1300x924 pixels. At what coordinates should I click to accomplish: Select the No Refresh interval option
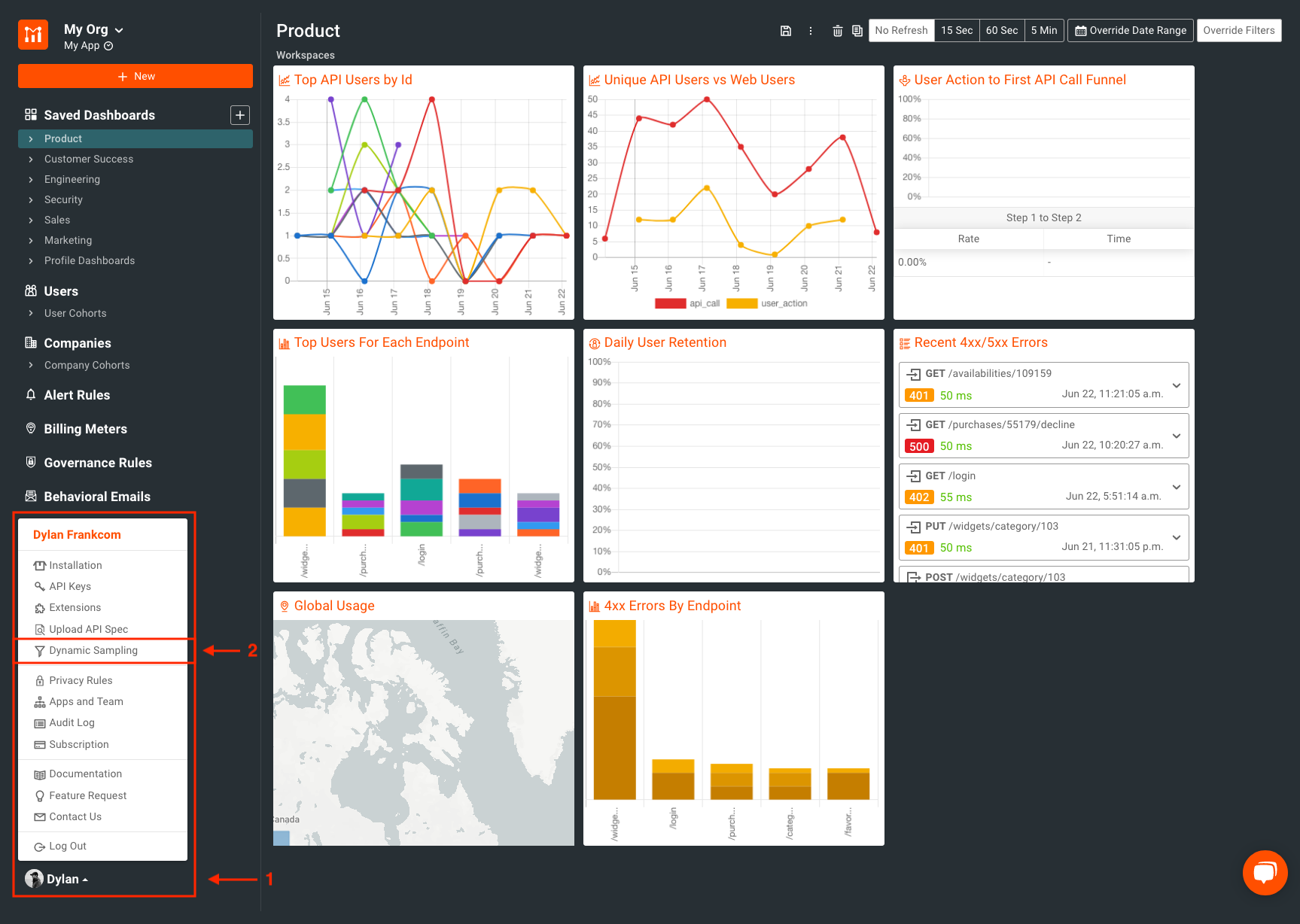tap(901, 31)
